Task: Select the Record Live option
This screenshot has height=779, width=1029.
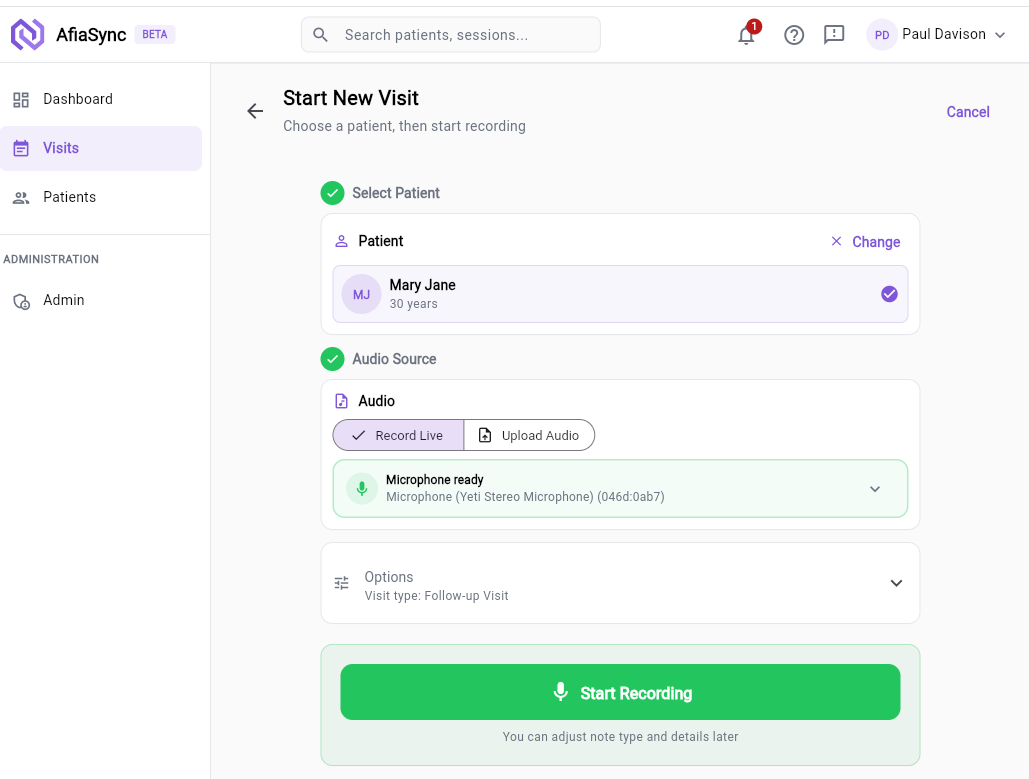Action: (398, 434)
